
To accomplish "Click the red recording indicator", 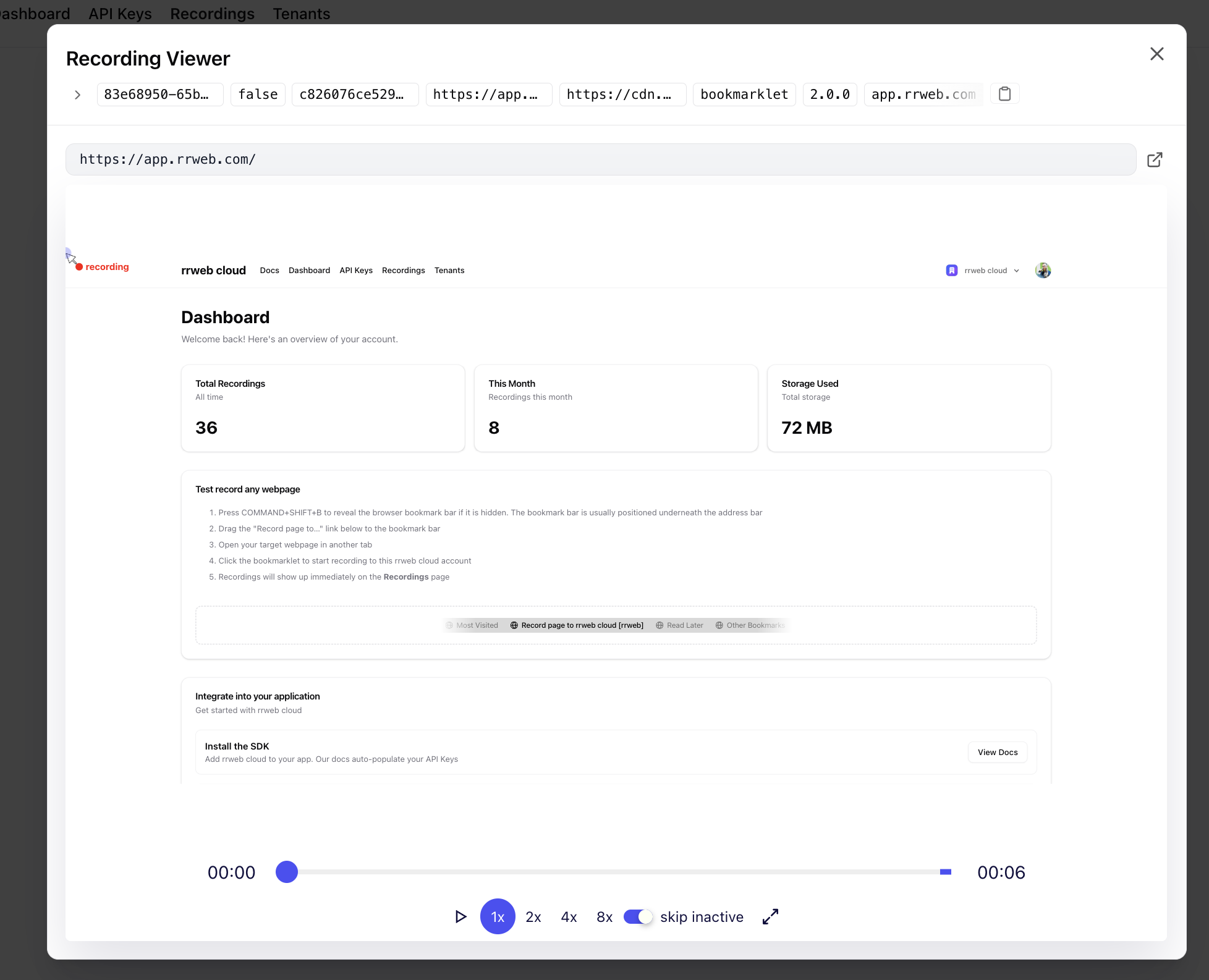I will point(103,267).
